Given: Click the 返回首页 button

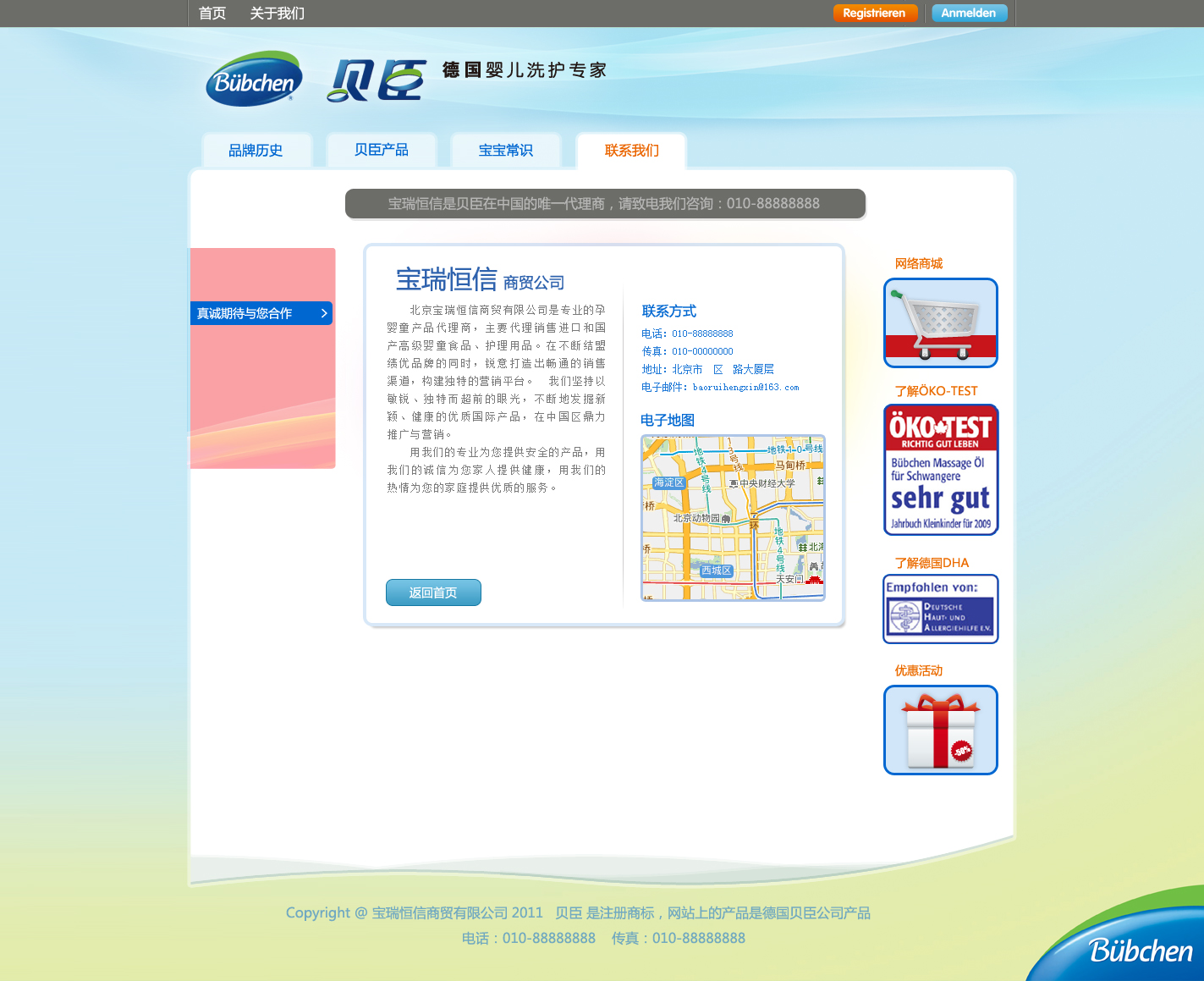Looking at the screenshot, I should 433,592.
